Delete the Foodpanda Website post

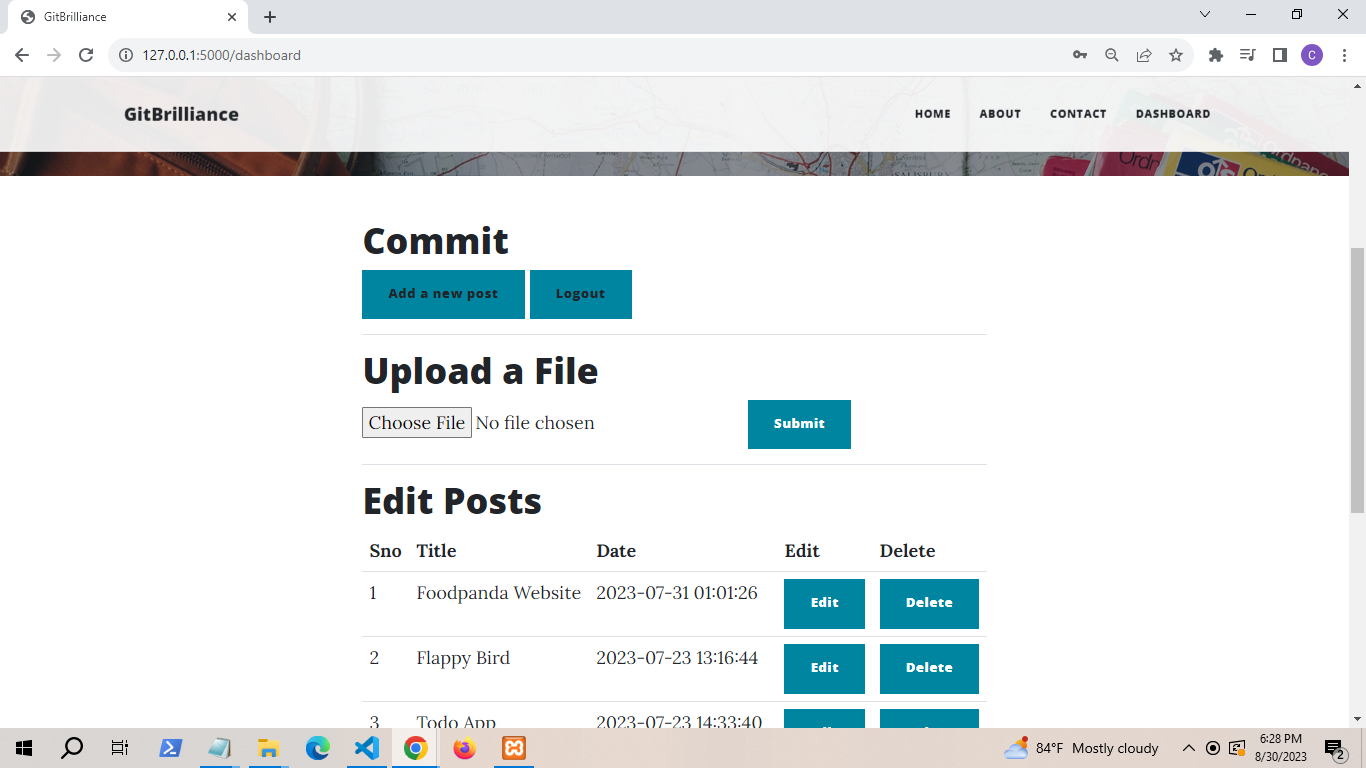click(x=929, y=603)
